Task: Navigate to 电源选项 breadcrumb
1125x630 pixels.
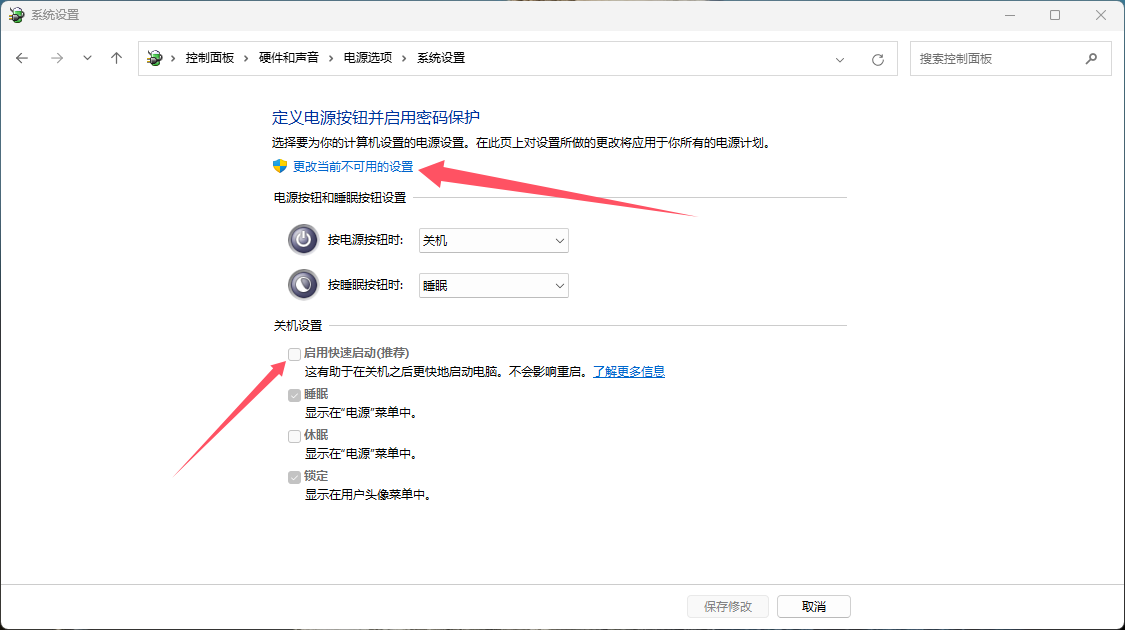Action: [368, 58]
